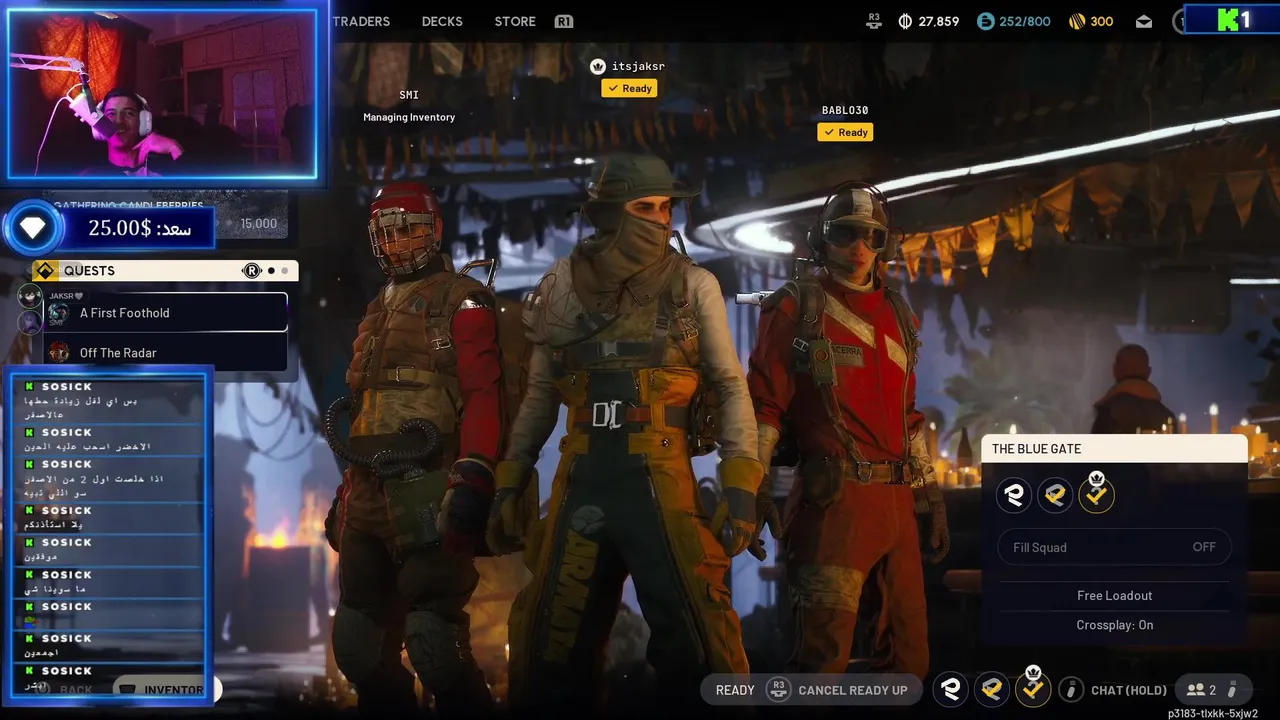Click player name itsjaksr
This screenshot has width=1280, height=720.
pyautogui.click(x=638, y=66)
